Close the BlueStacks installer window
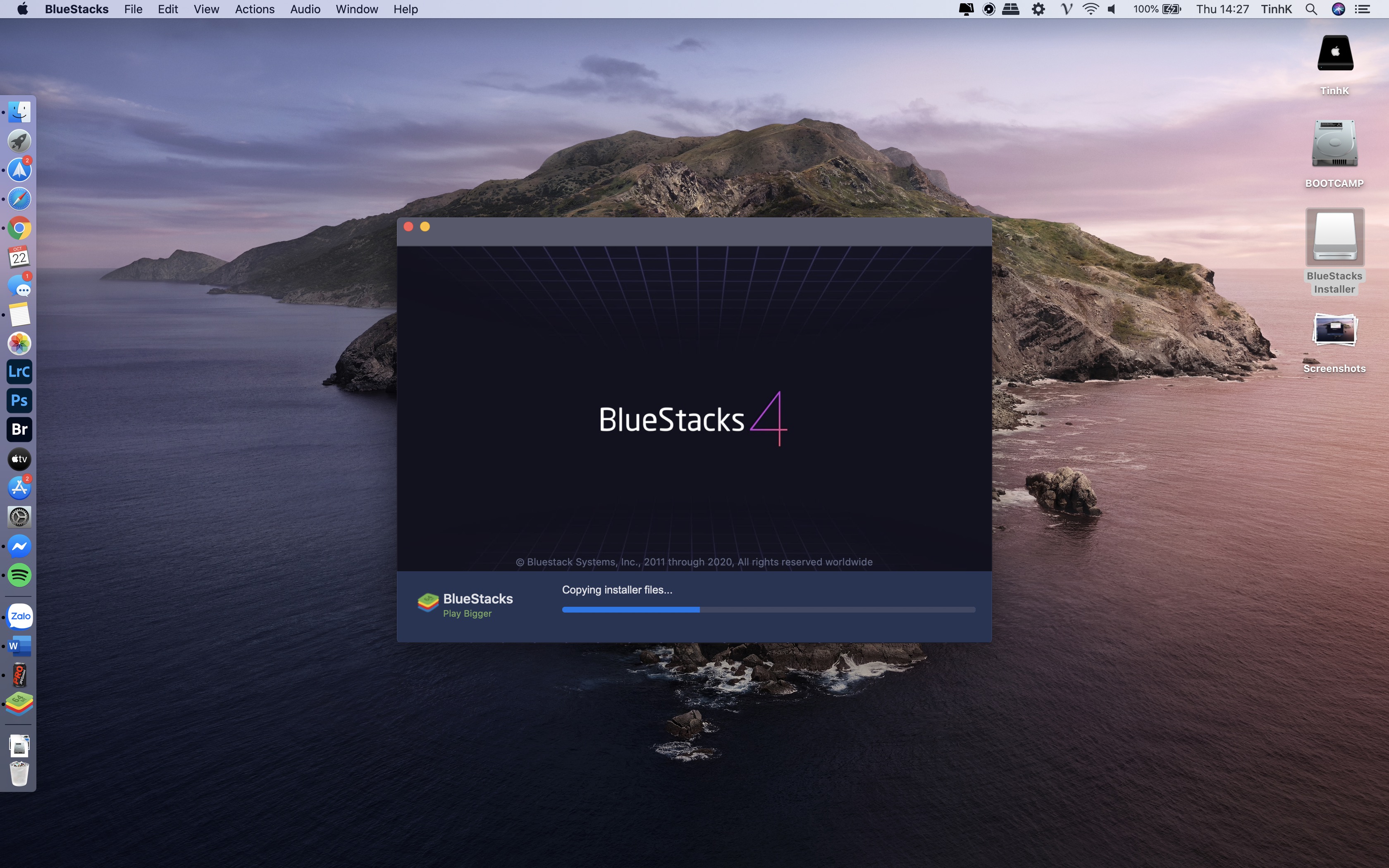 (409, 227)
